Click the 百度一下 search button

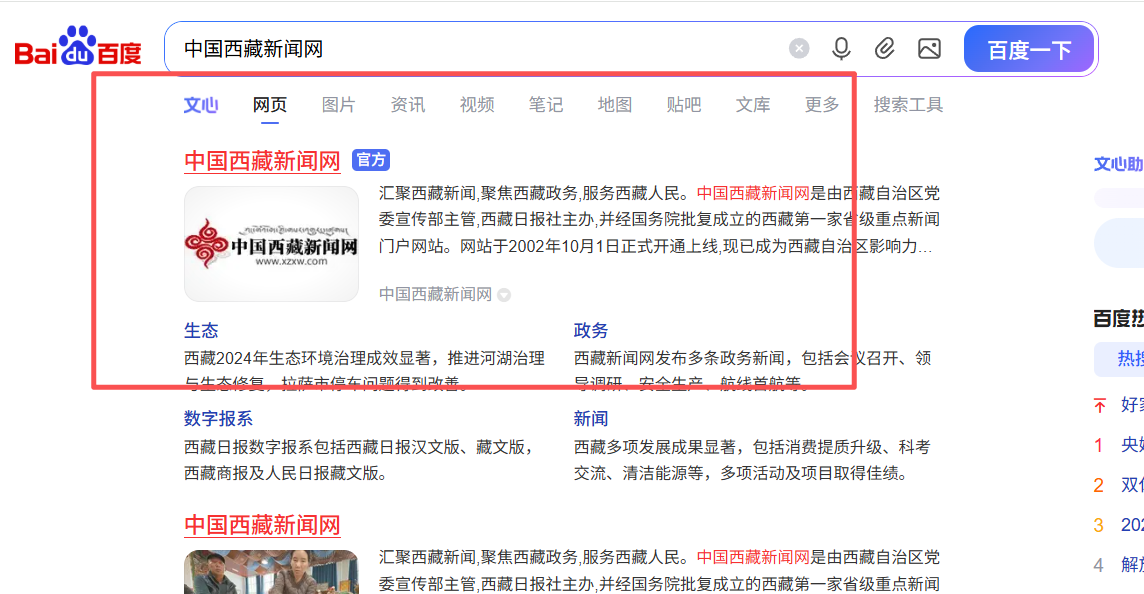(x=1029, y=47)
